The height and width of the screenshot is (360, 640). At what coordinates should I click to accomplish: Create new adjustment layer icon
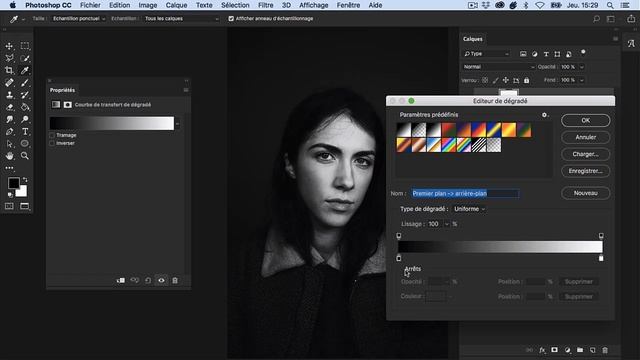[567, 350]
